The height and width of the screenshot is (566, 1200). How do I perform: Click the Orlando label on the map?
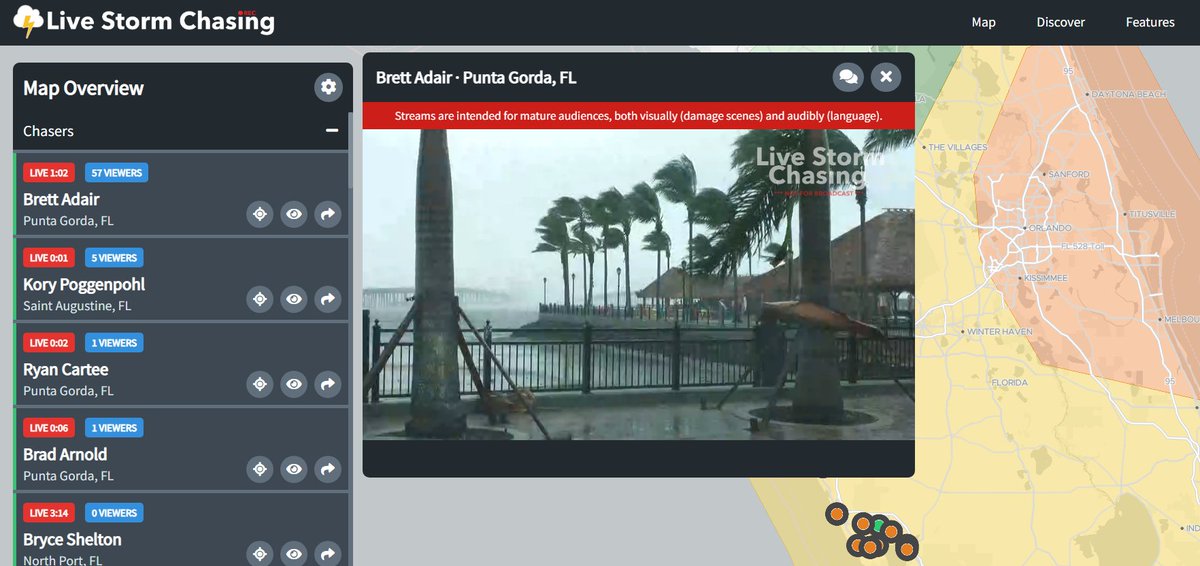pyautogui.click(x=1052, y=228)
